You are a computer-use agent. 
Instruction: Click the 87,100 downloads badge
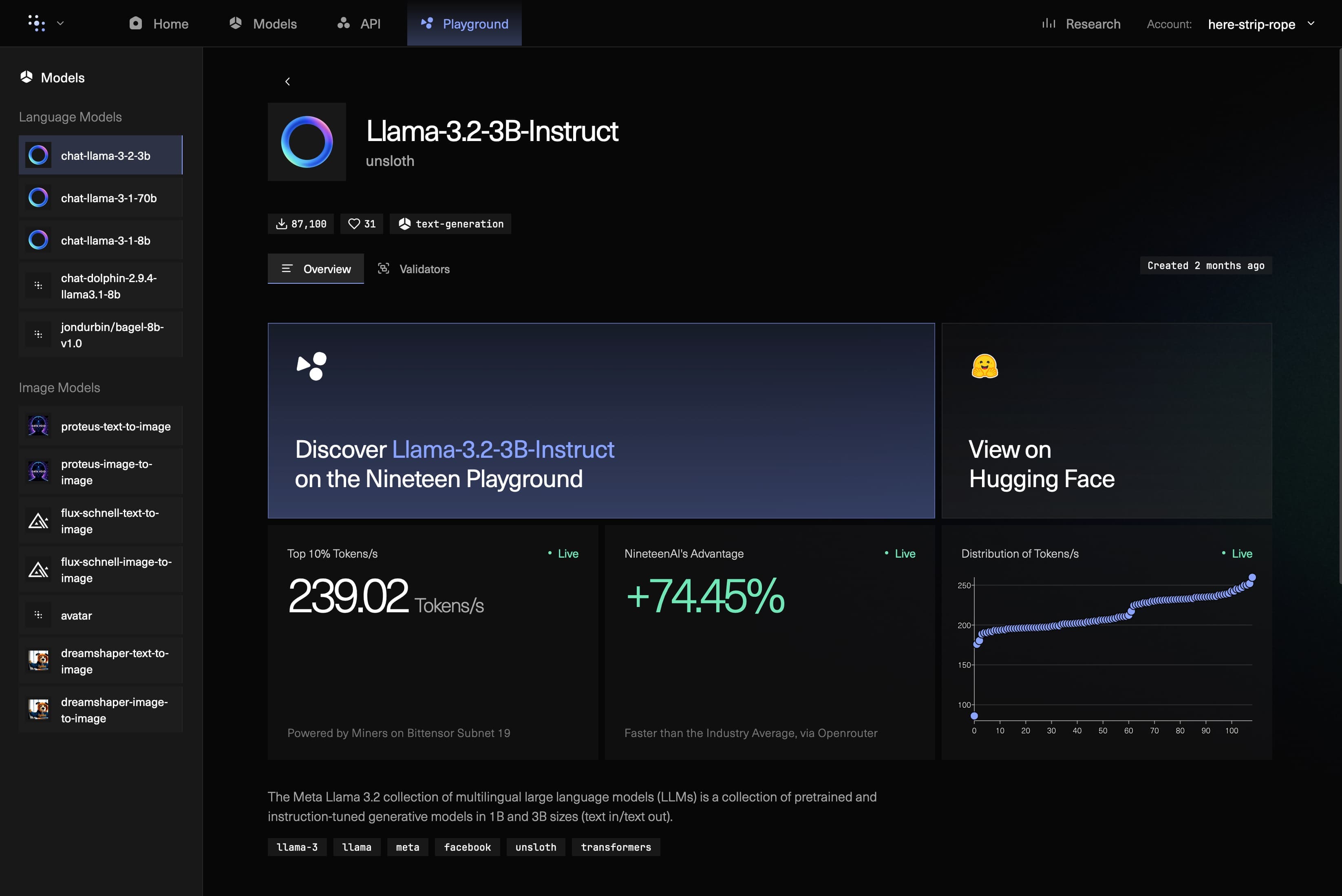pos(301,224)
